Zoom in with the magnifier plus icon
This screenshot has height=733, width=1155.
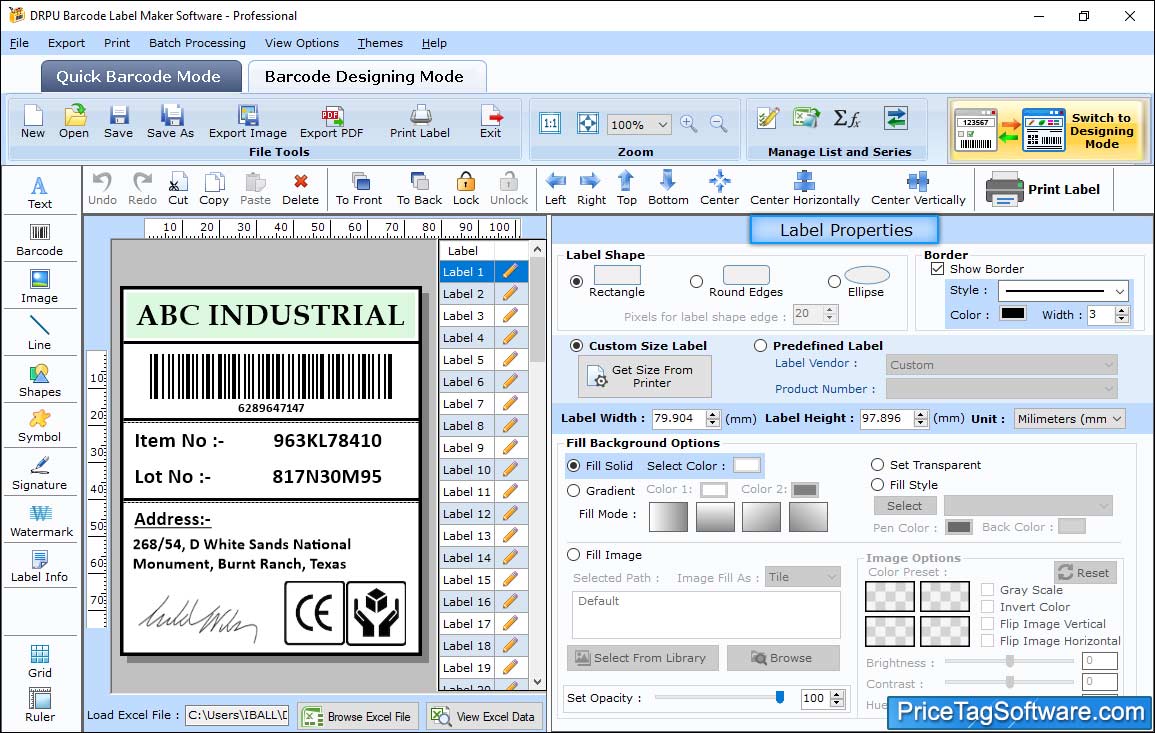689,124
